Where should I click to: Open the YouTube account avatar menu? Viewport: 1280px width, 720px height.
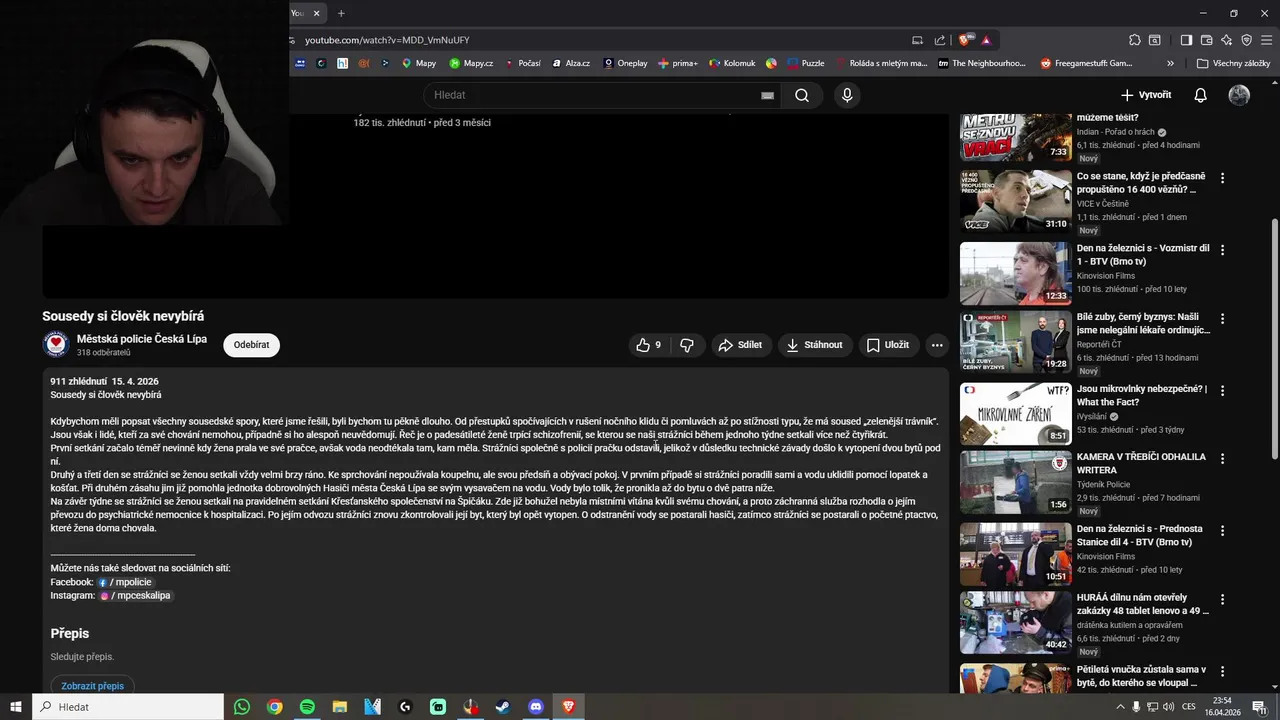tap(1239, 95)
